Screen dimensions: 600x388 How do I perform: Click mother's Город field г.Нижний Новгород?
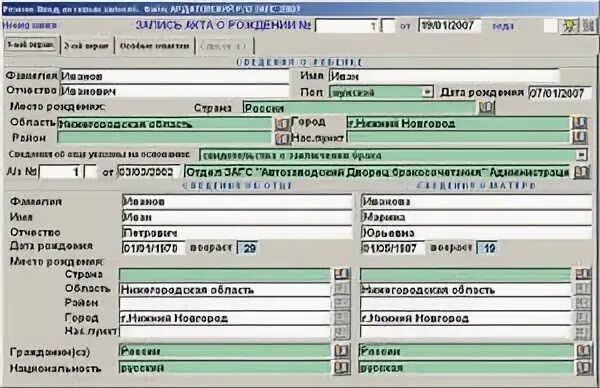pos(466,318)
